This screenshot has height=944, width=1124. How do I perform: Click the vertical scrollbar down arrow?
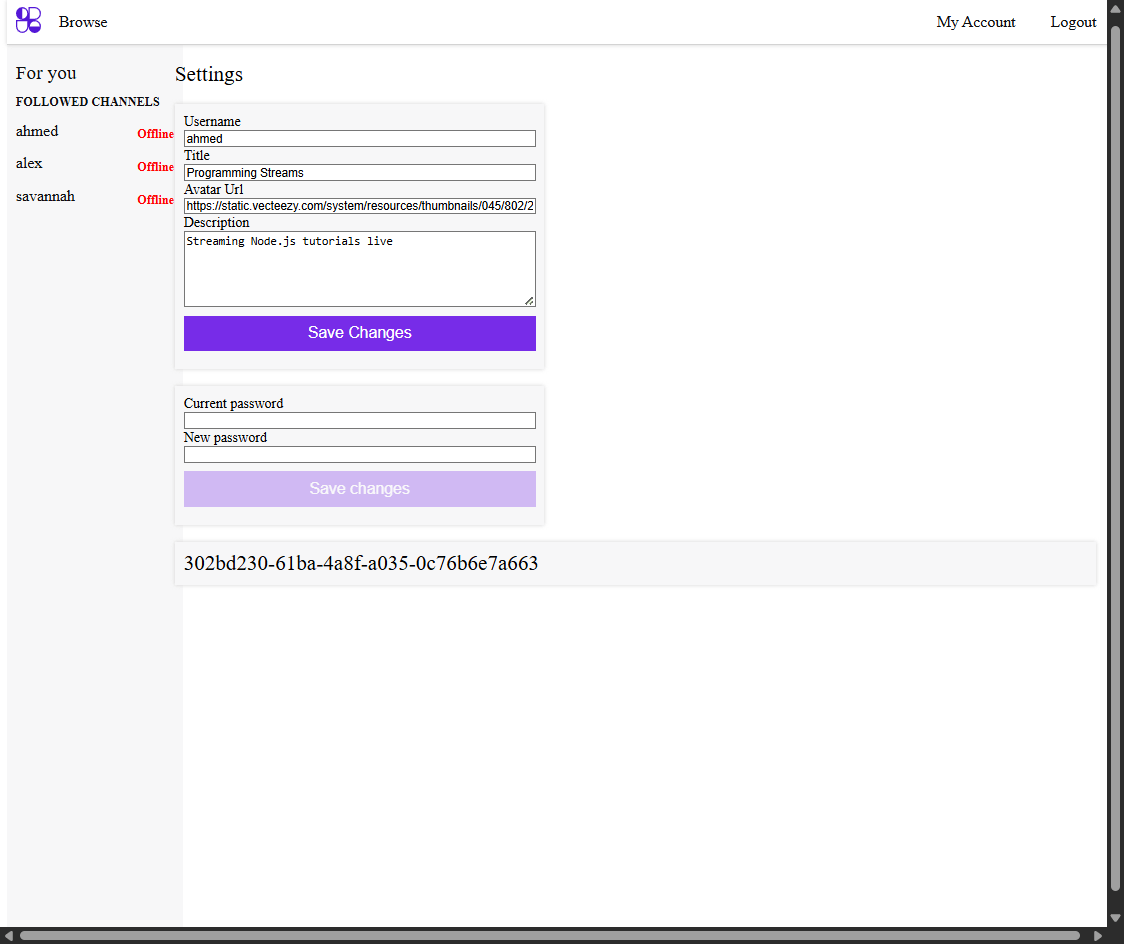[x=1115, y=919]
